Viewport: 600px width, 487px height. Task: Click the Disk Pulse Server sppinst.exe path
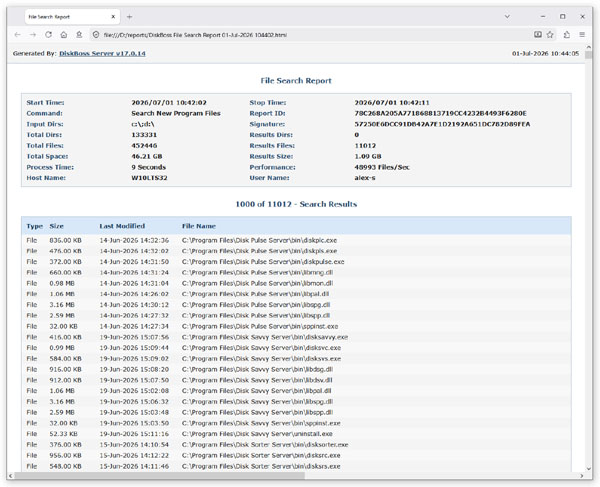[260, 326]
